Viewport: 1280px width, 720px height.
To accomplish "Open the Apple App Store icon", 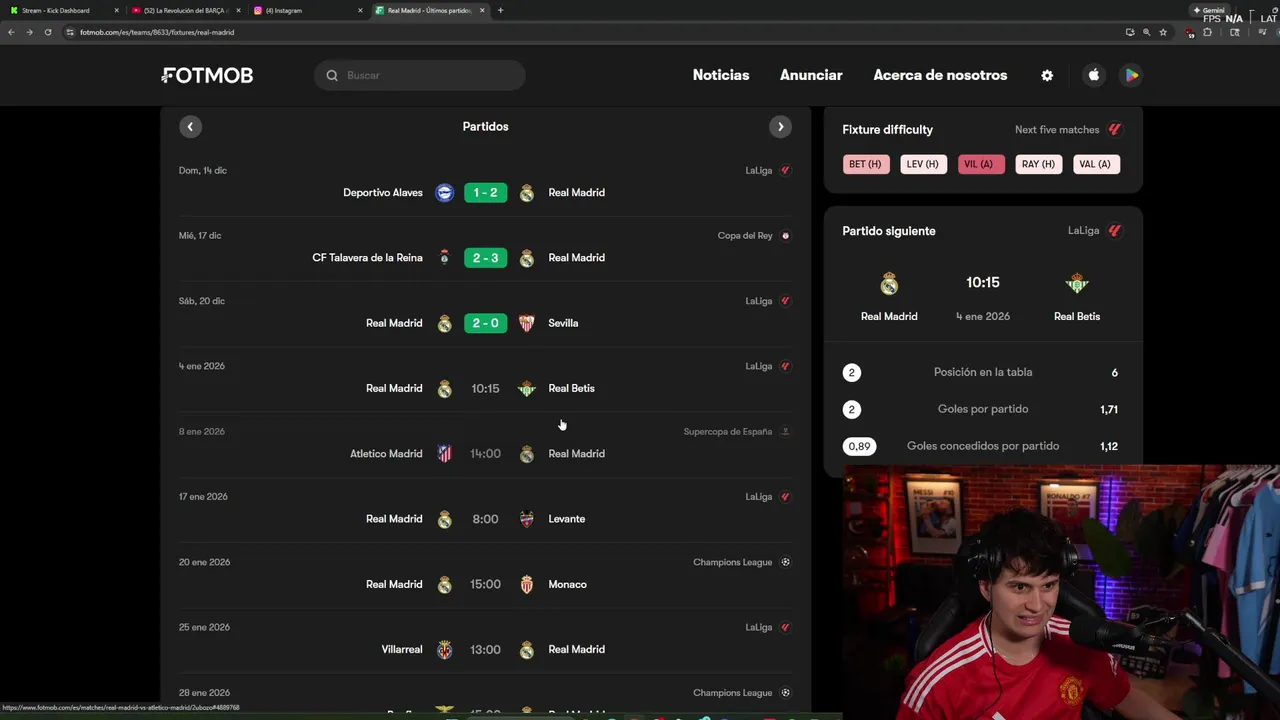I will (x=1094, y=75).
